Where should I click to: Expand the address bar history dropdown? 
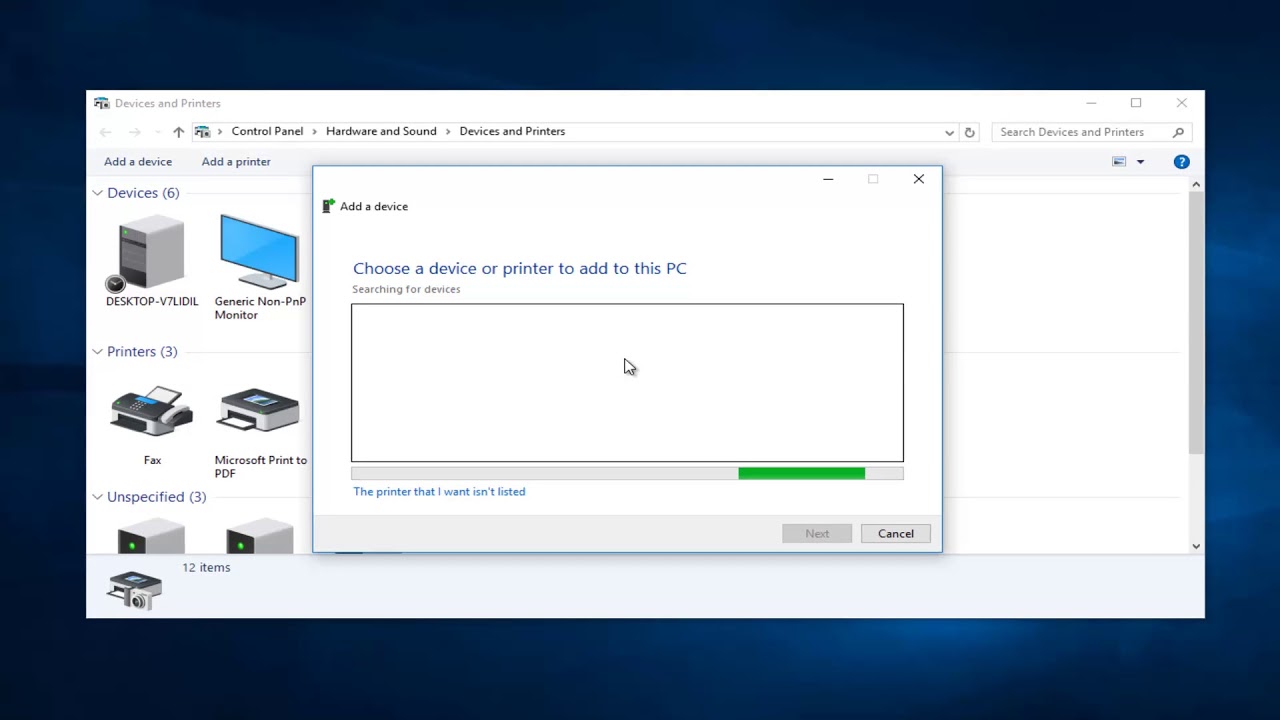[x=948, y=131]
